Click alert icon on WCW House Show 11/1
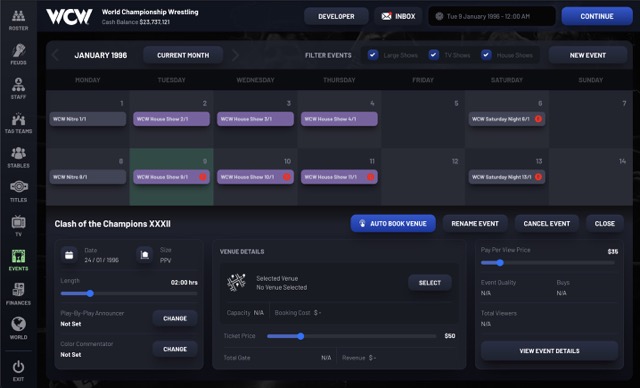This screenshot has width=640, height=388. [371, 177]
